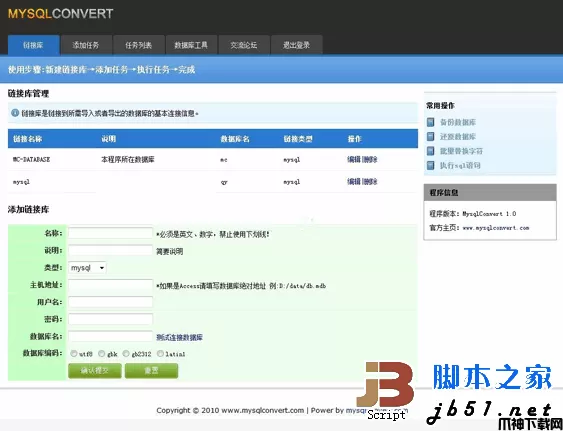The width and height of the screenshot is (563, 431).
Task: Focus the 名称 input field
Action: click(x=111, y=233)
